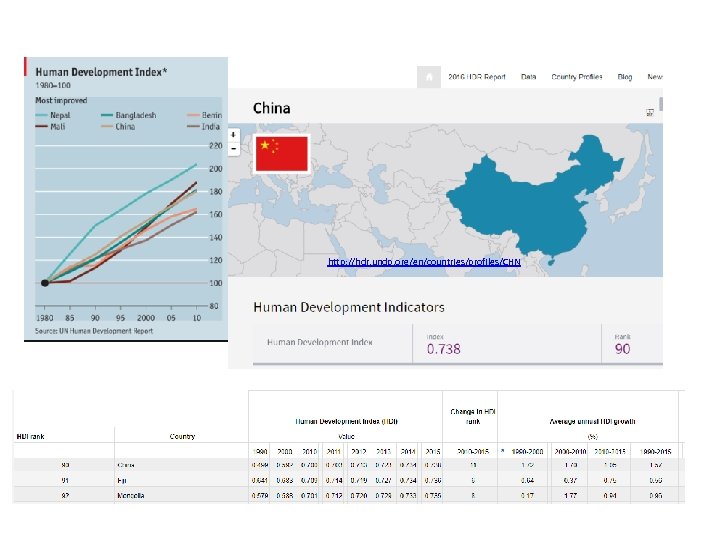Select the Human Development Index indicator row
720x540 pixels.
click(457, 343)
